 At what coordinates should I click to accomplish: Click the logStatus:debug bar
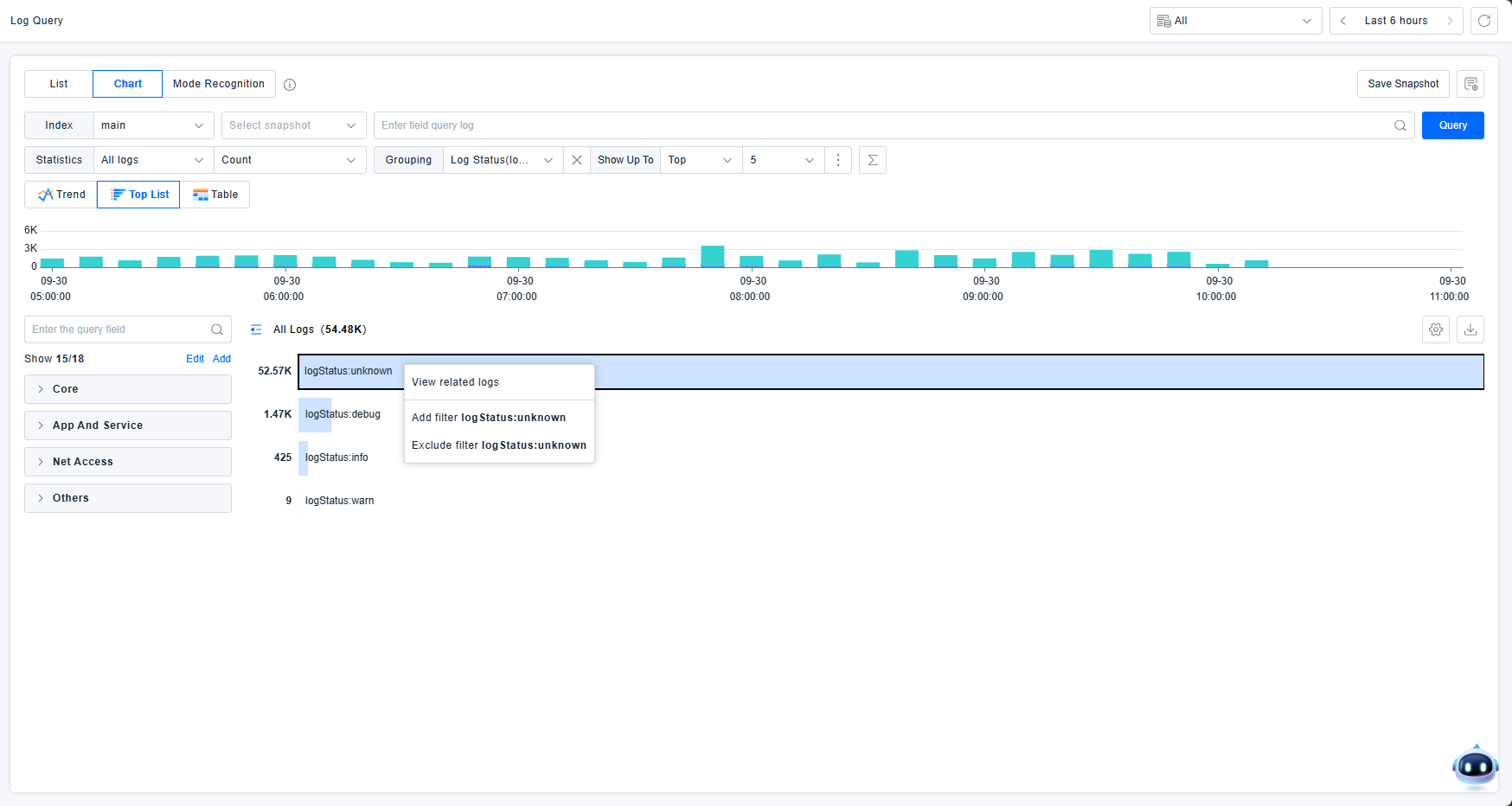316,415
